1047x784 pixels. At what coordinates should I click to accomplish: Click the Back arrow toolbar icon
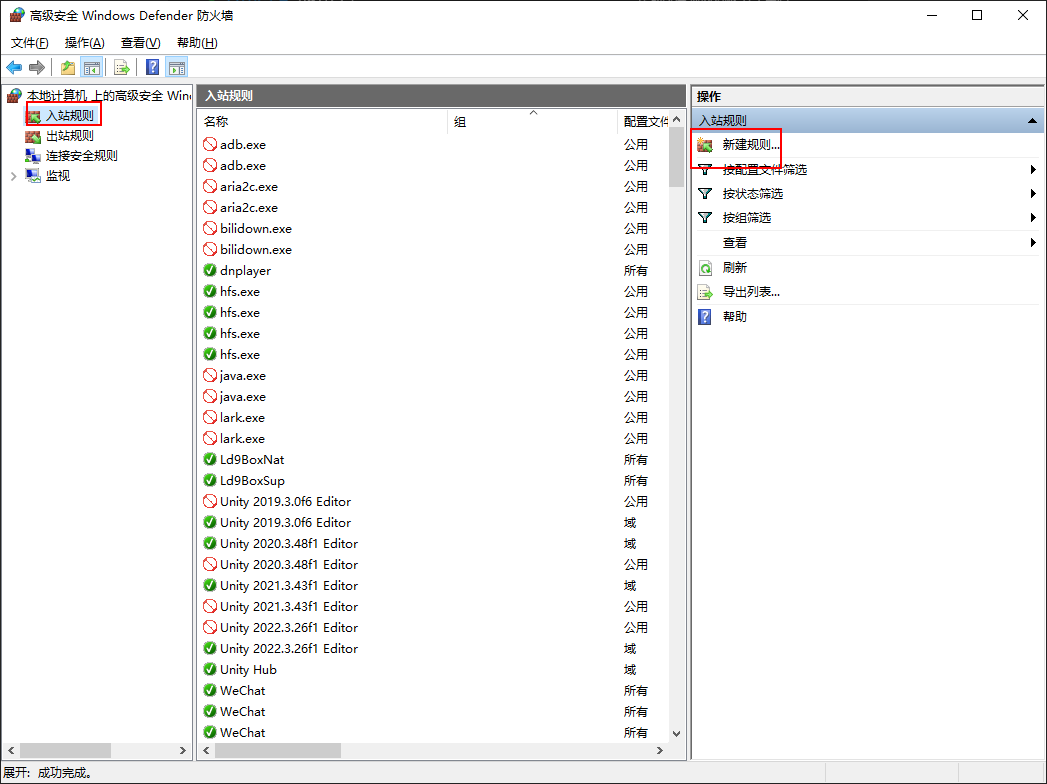(14, 67)
